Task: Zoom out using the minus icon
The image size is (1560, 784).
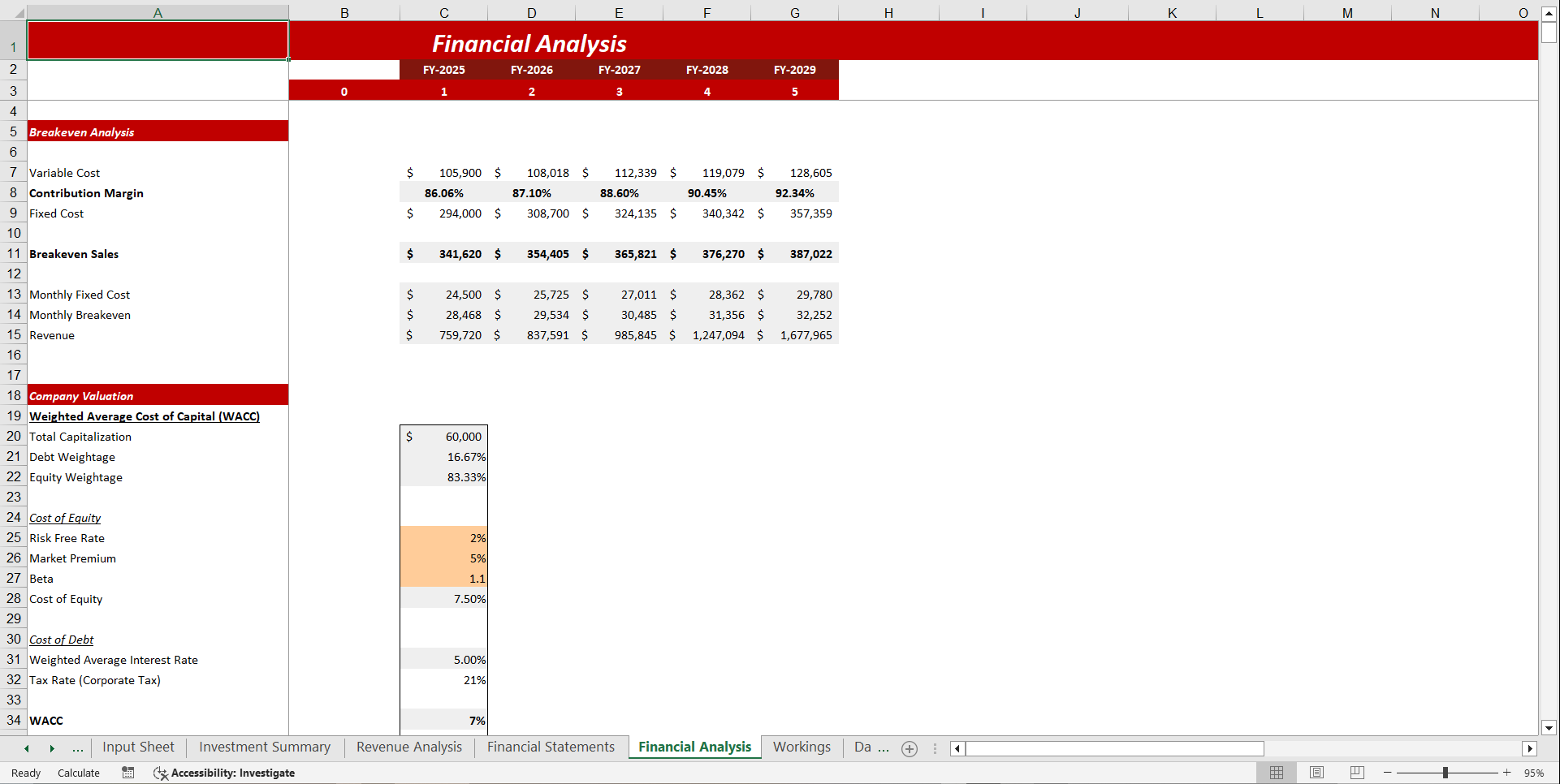Action: [1389, 773]
